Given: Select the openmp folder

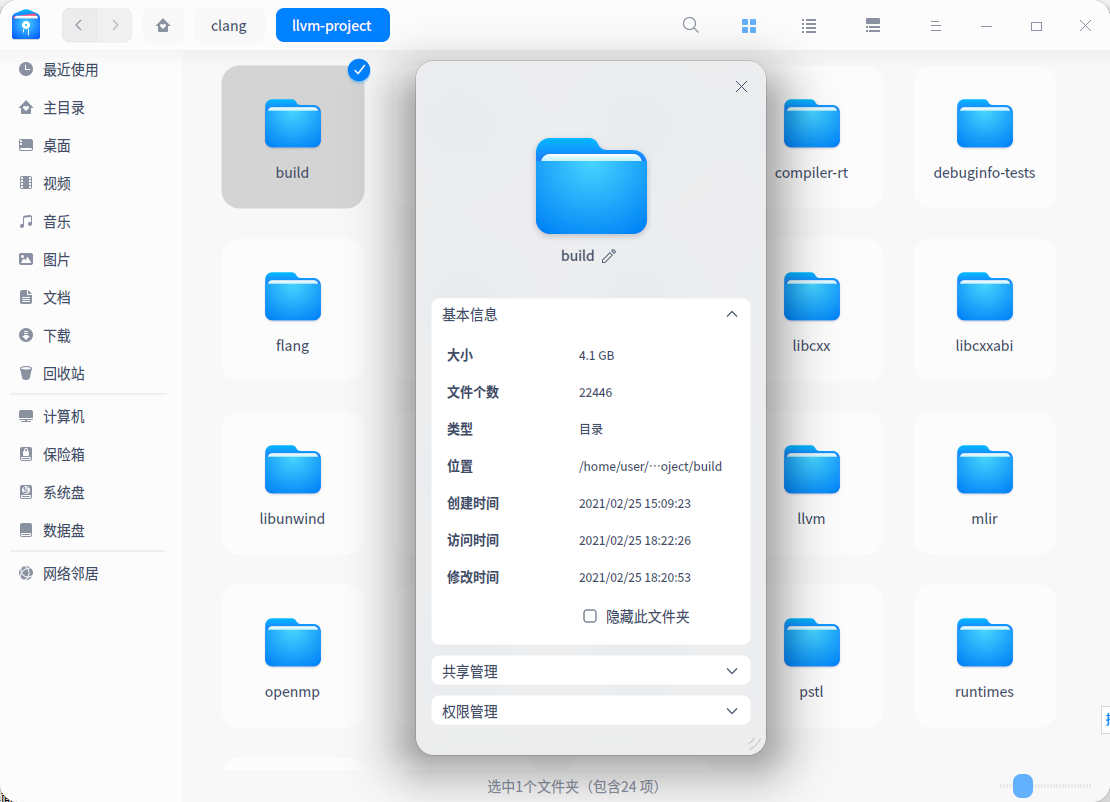Looking at the screenshot, I should (x=292, y=656).
